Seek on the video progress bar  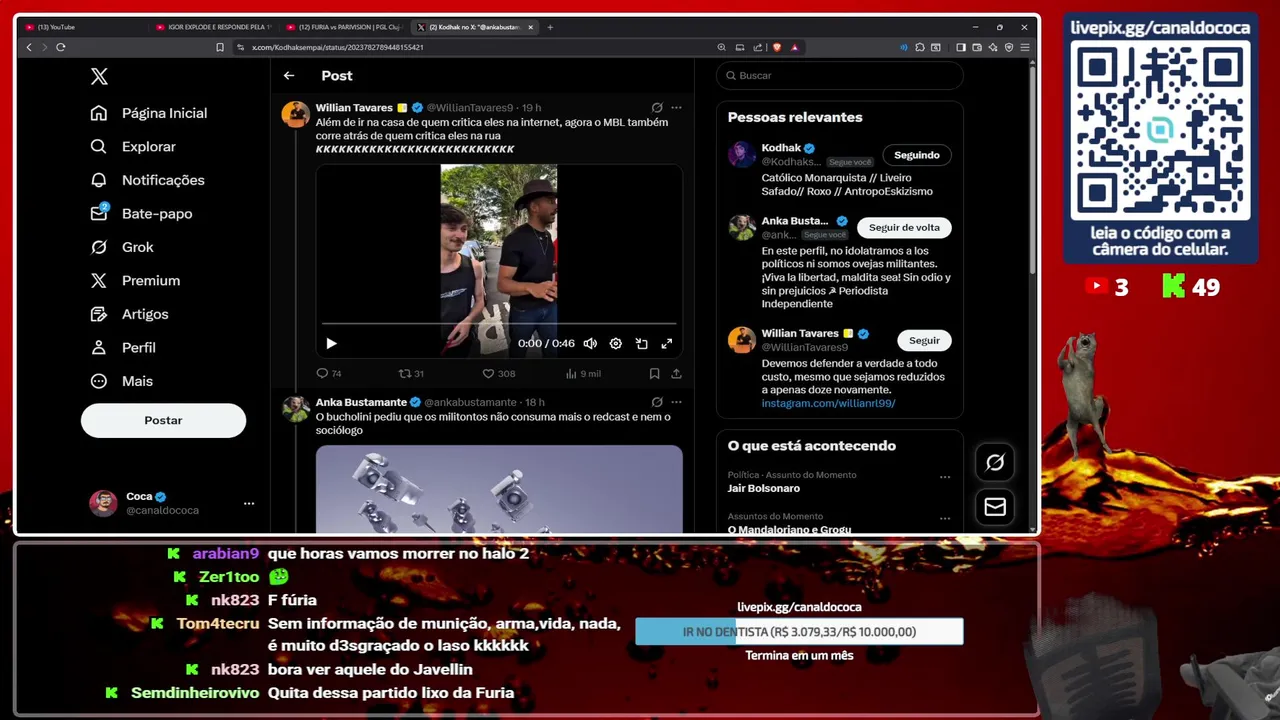[x=499, y=324]
